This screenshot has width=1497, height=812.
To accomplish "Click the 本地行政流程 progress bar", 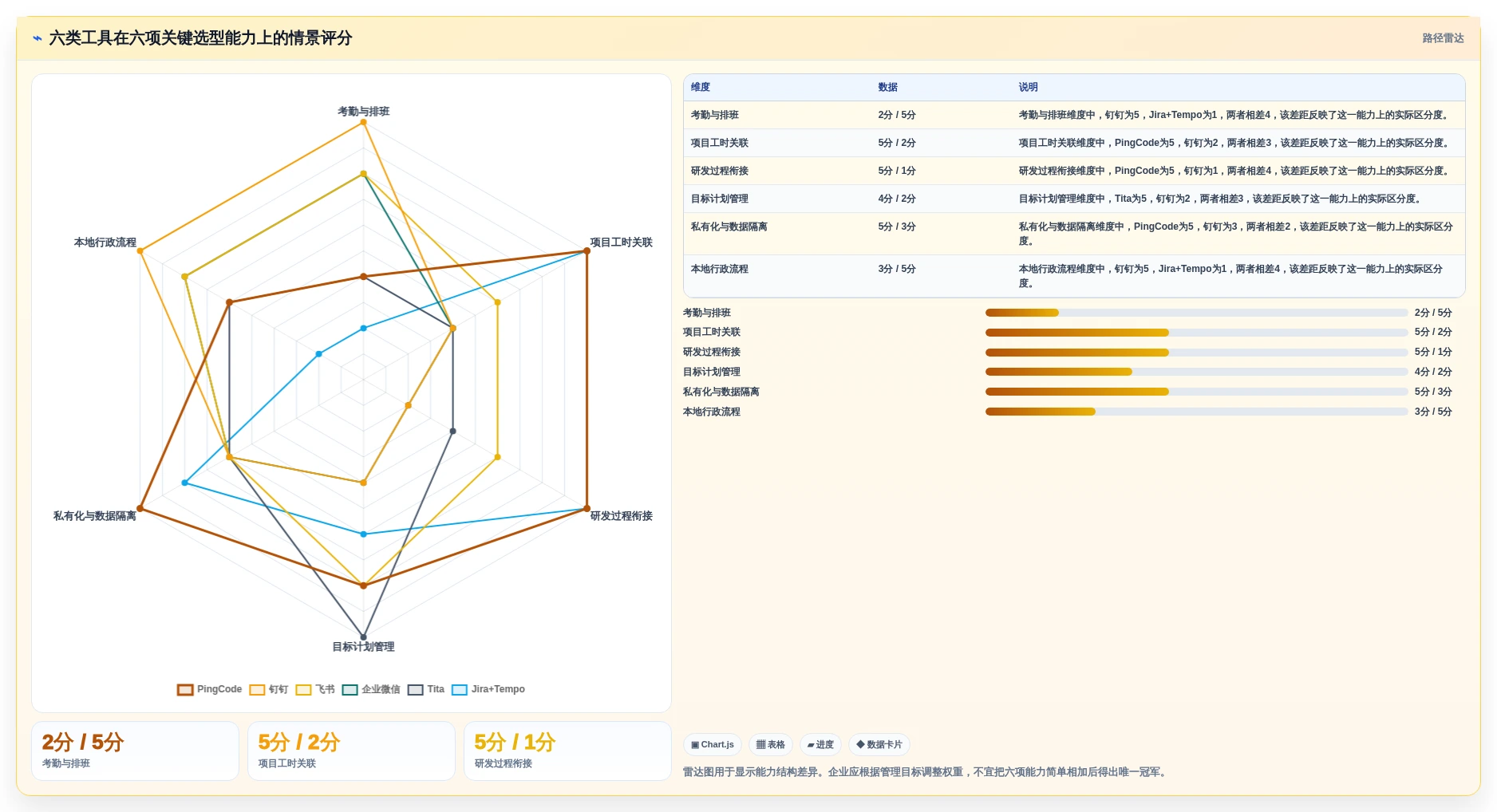I will pos(1196,412).
